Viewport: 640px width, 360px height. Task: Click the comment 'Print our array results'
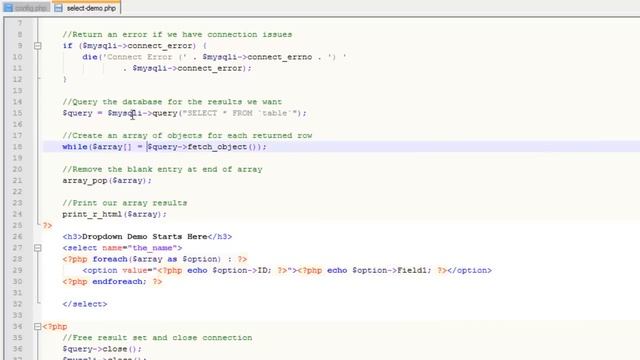coord(125,203)
